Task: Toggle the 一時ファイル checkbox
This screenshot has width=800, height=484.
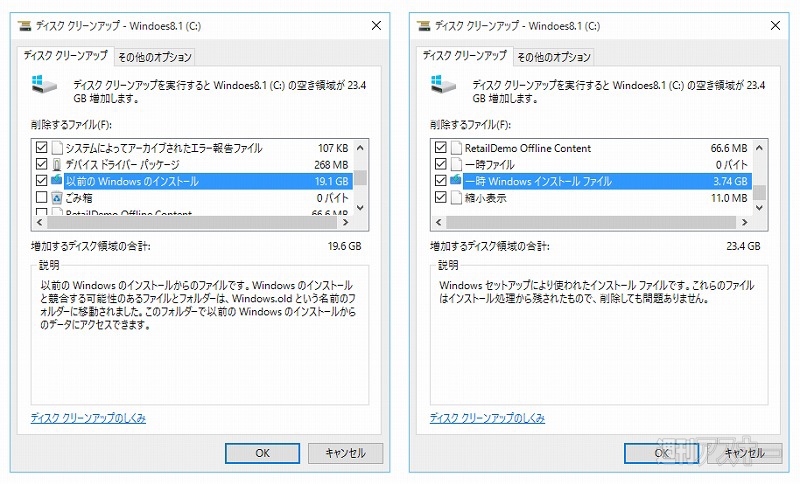Action: pos(440,164)
